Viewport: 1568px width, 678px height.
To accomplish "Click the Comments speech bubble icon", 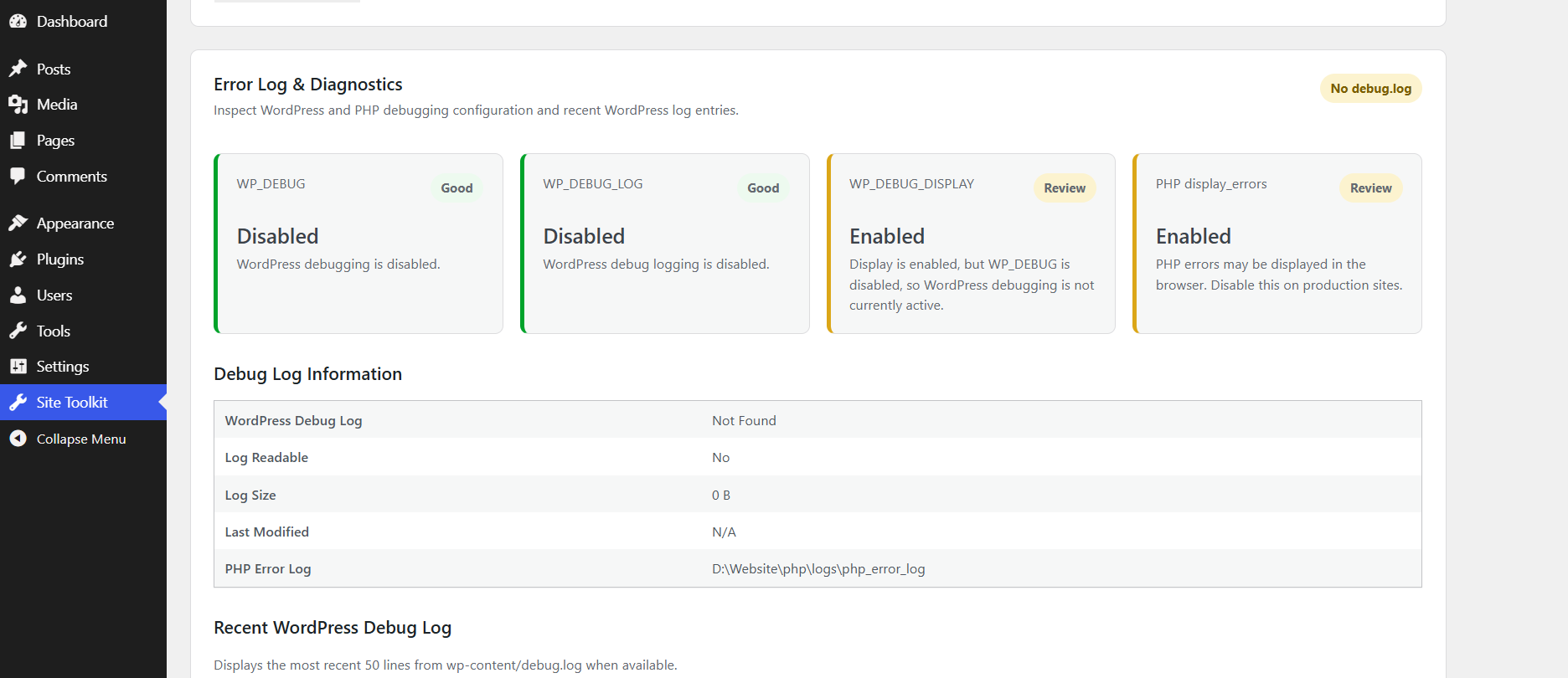I will tap(18, 177).
